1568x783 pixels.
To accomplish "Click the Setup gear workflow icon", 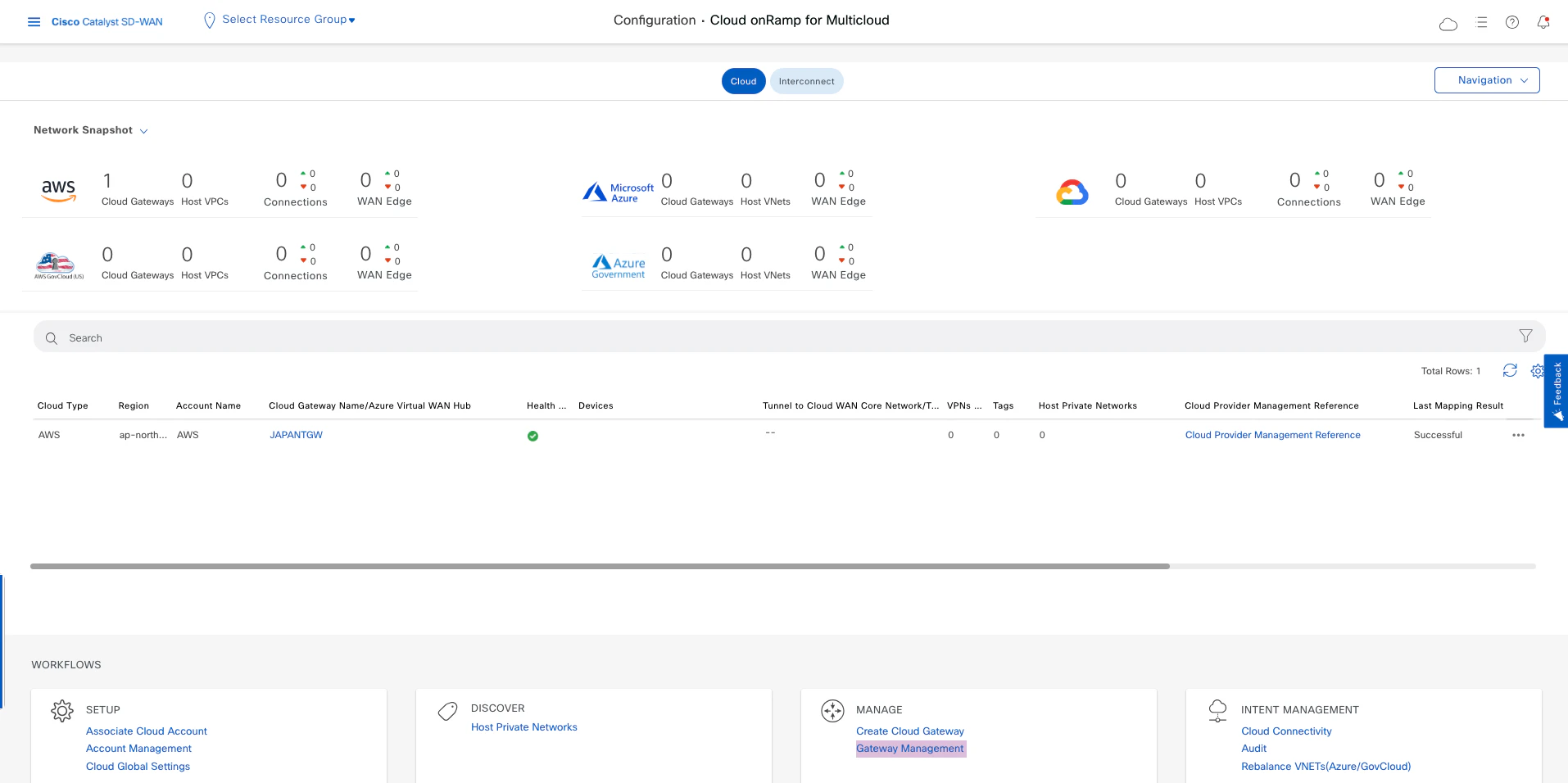I will [x=62, y=711].
